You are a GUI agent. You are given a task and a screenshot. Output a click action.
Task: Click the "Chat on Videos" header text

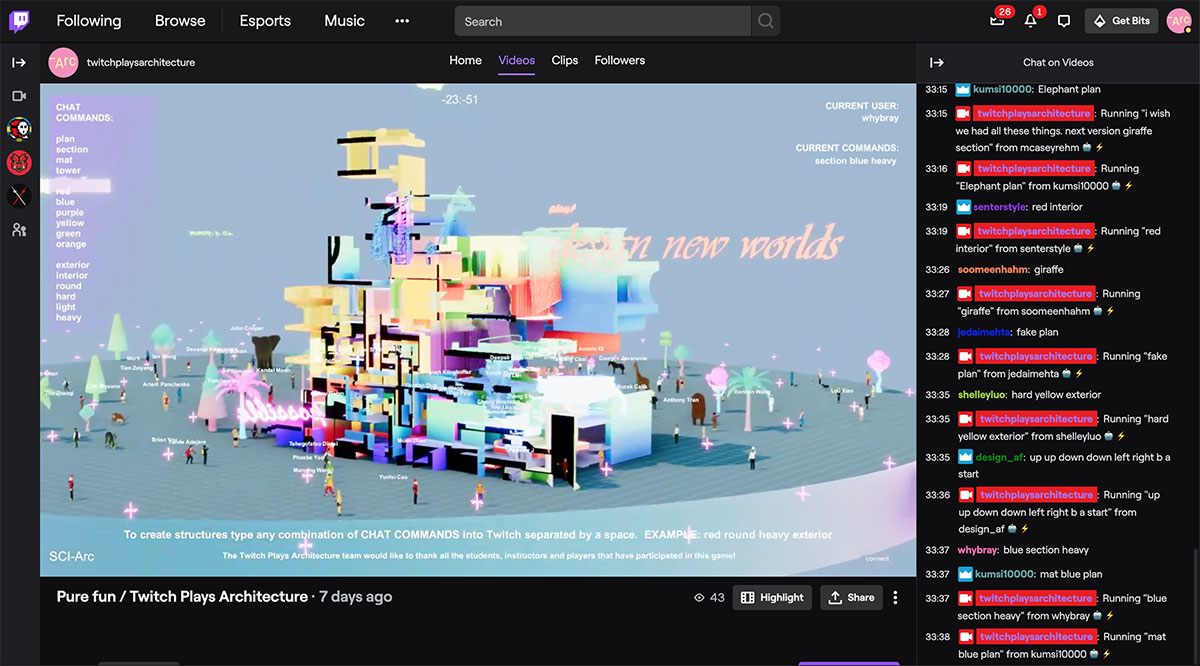pyautogui.click(x=1058, y=62)
